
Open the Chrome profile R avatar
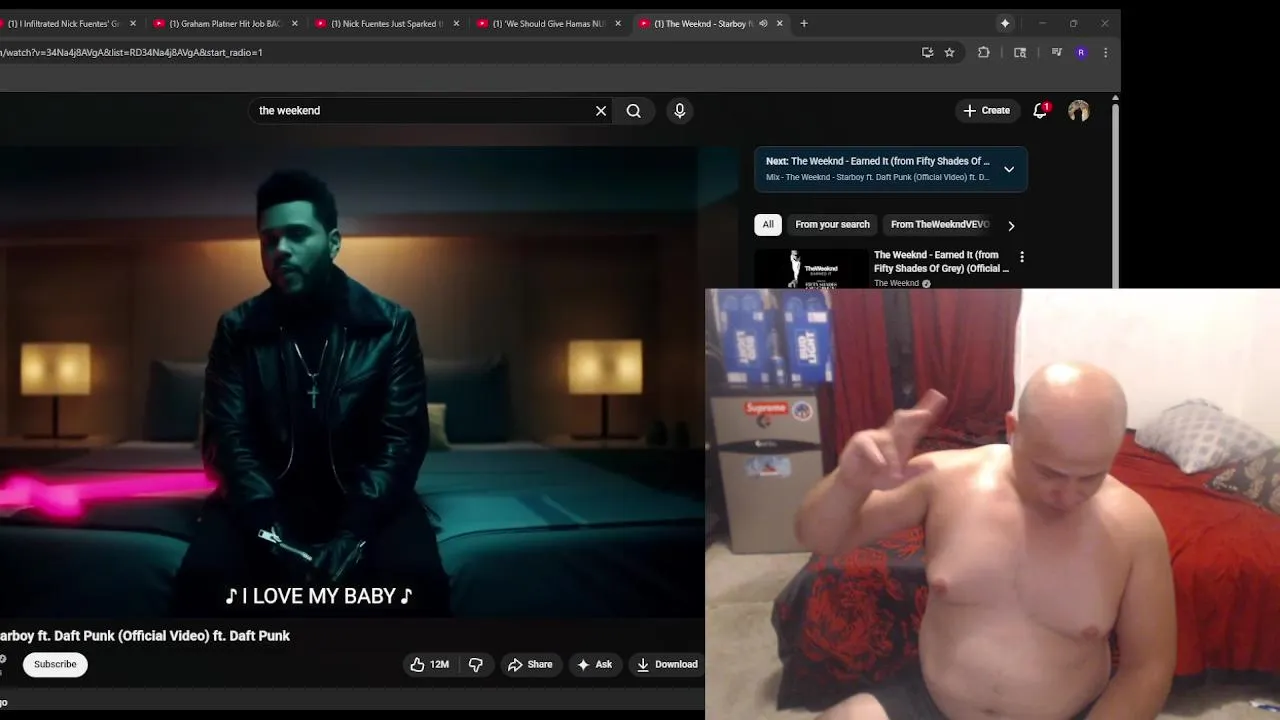pos(1081,52)
